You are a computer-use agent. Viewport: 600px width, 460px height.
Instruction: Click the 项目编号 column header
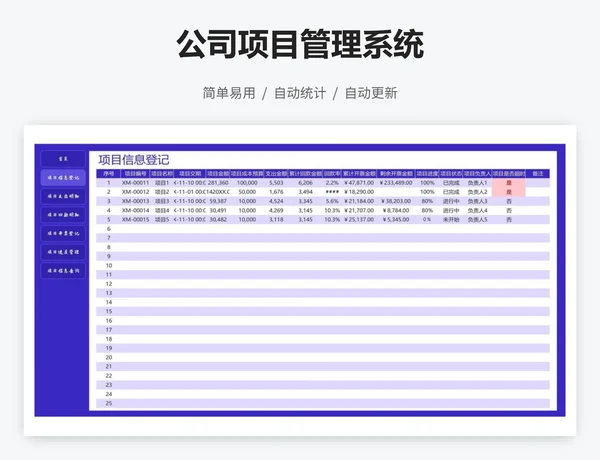point(135,174)
